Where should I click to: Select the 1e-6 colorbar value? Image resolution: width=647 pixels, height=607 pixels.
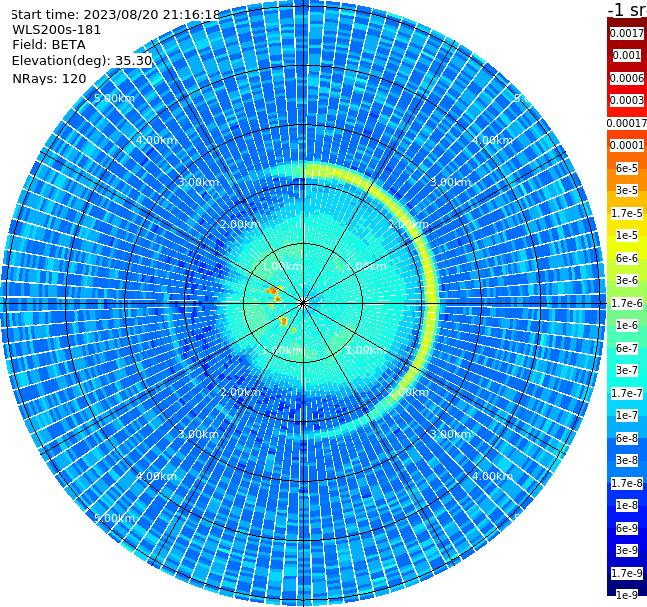(x=626, y=325)
